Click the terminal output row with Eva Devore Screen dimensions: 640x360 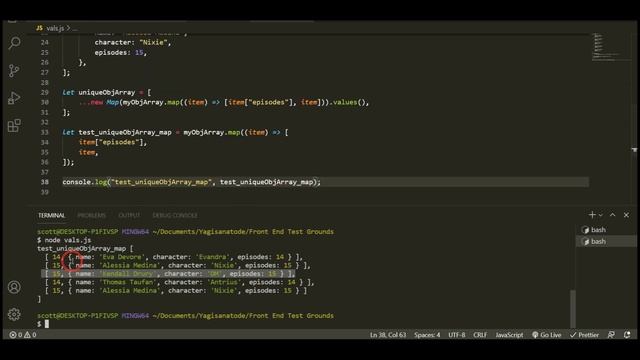tap(174, 257)
